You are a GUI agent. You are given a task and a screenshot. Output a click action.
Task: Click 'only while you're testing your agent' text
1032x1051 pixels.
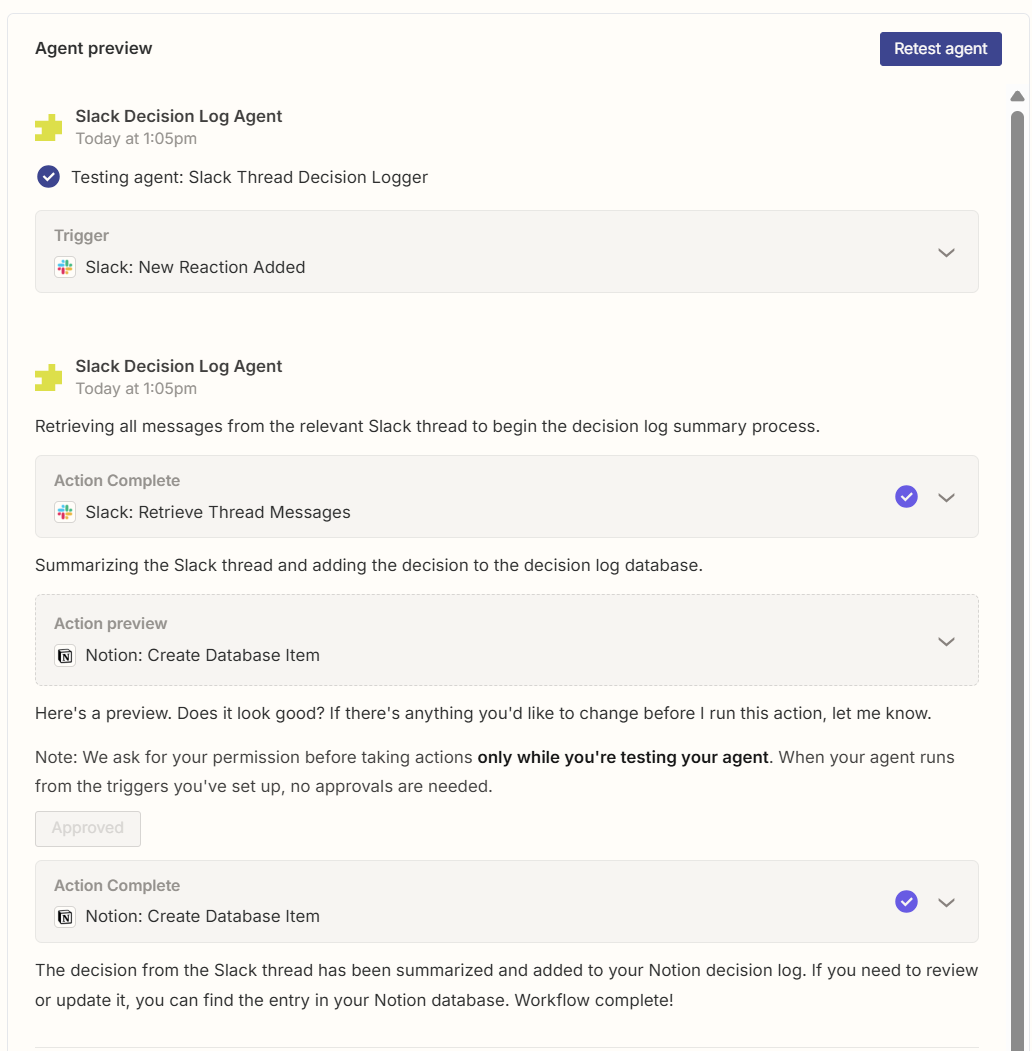(623, 757)
